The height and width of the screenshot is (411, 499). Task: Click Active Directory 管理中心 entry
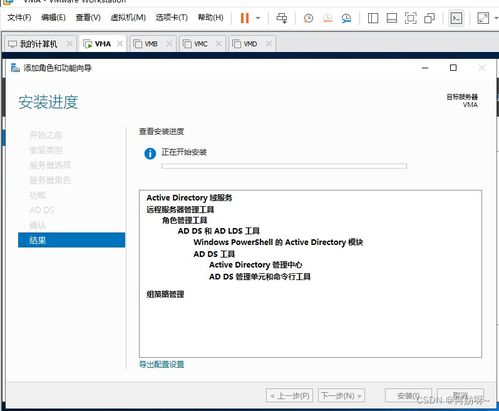point(256,265)
